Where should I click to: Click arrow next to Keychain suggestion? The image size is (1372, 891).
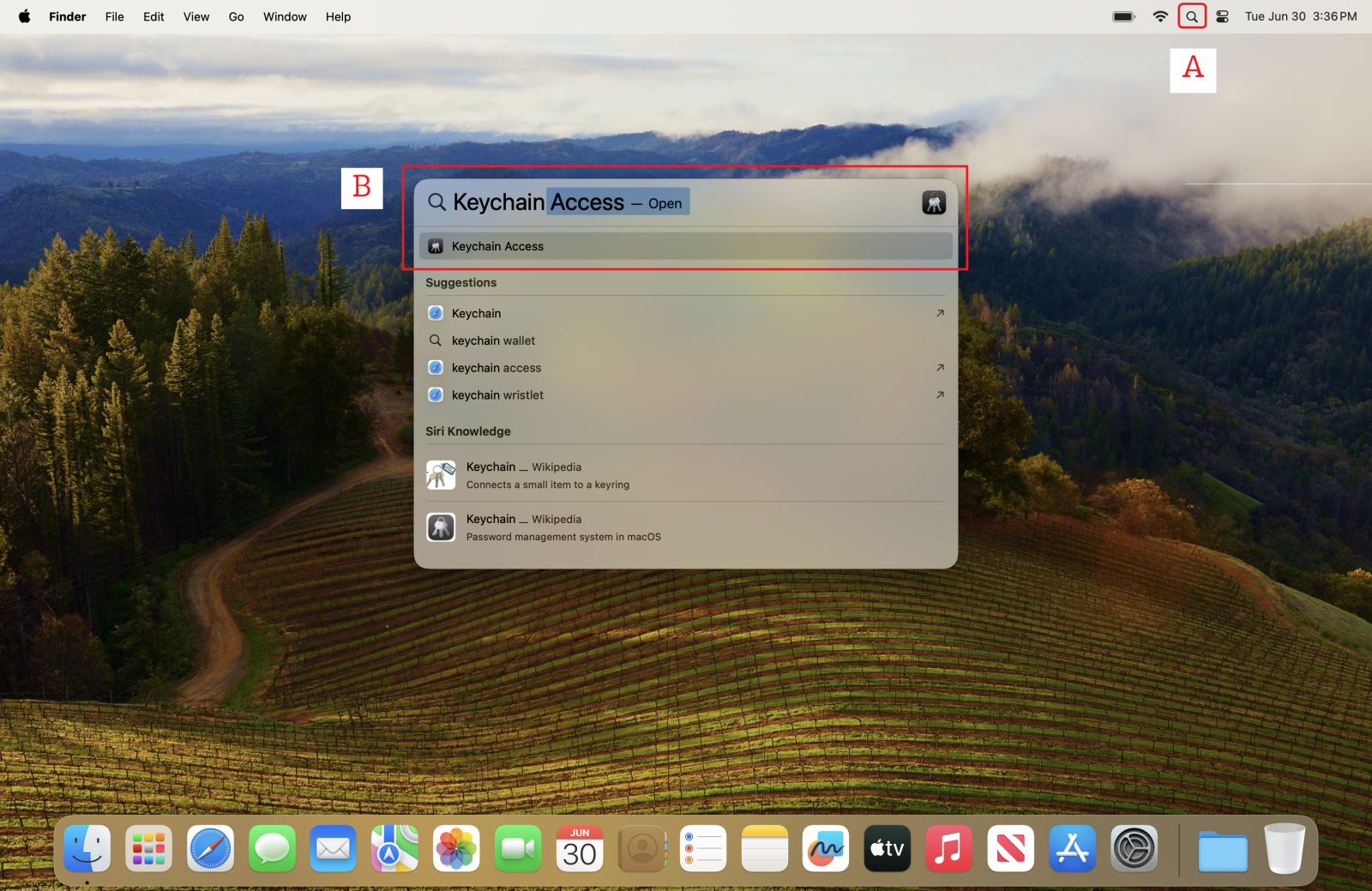tap(940, 313)
